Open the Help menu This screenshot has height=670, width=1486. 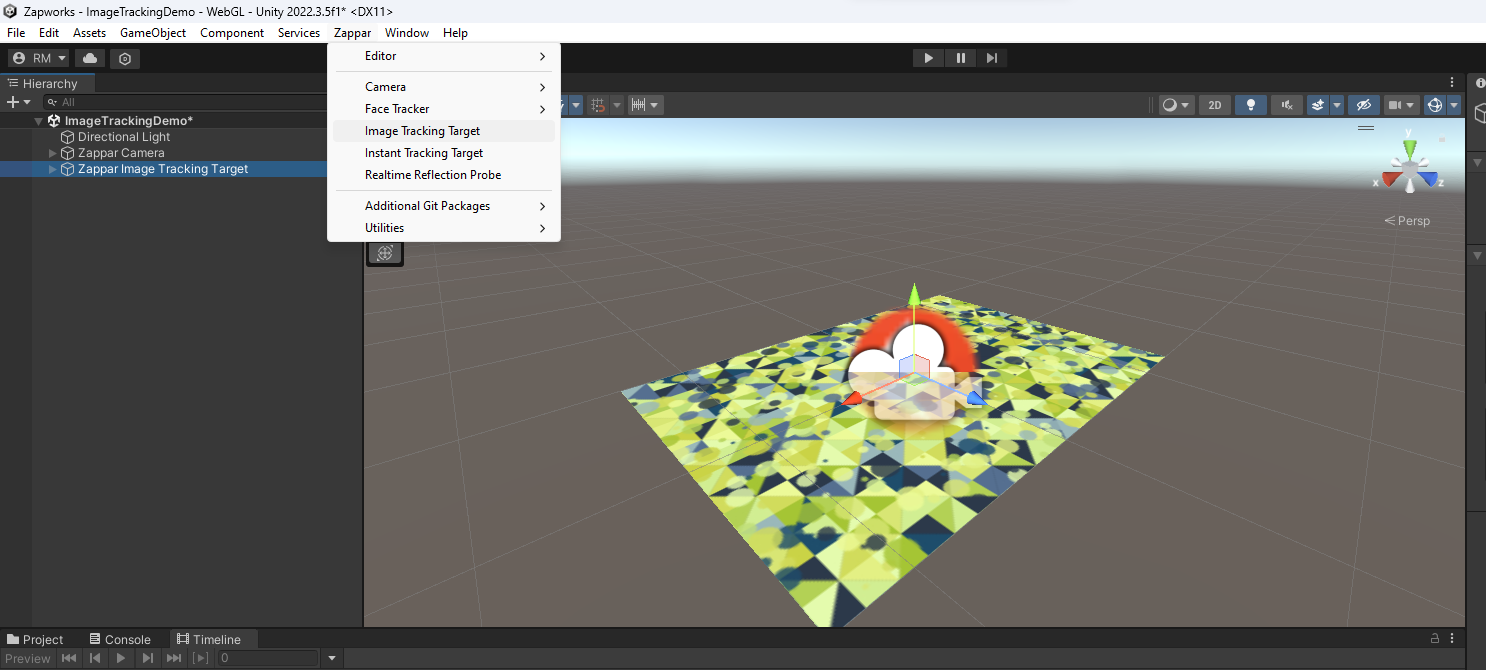[455, 33]
